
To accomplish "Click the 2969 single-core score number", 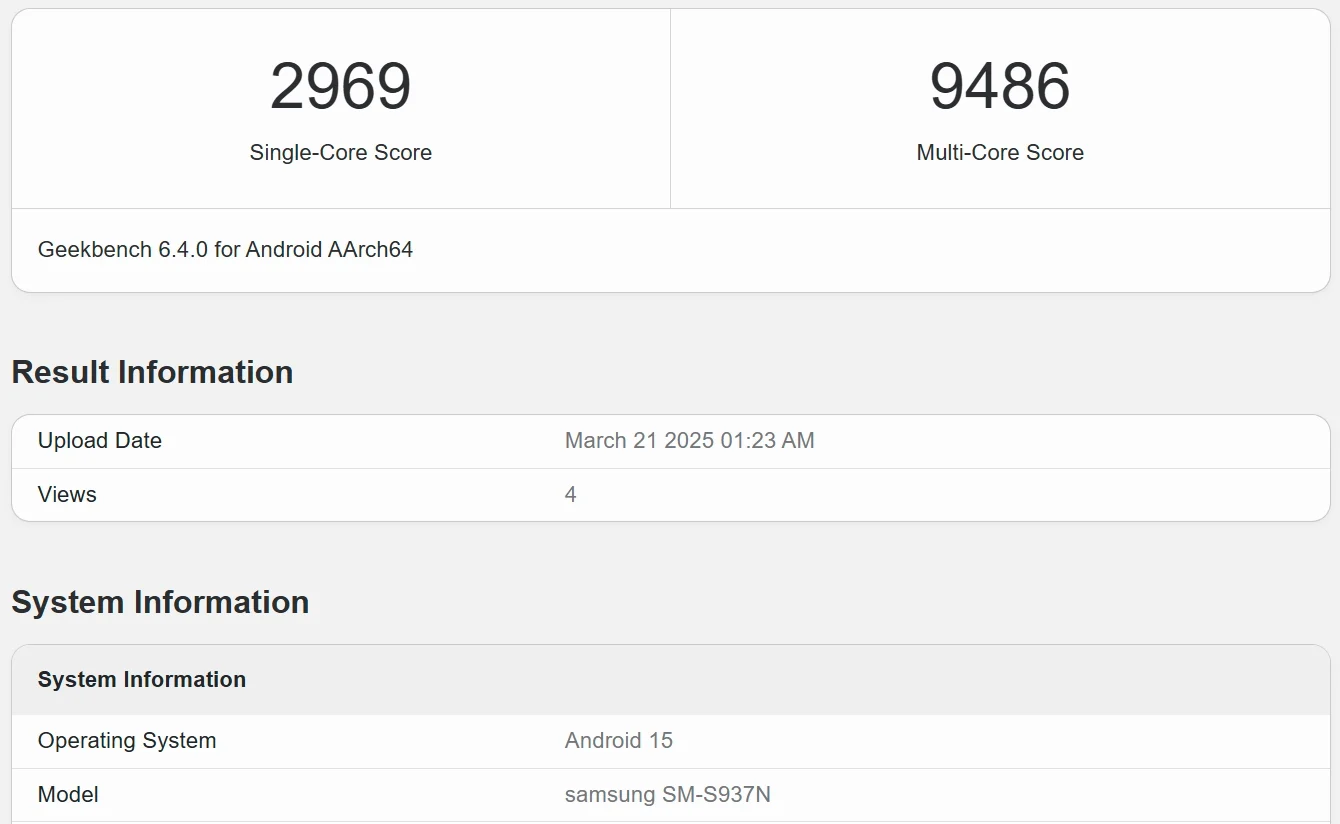I will tap(340, 86).
